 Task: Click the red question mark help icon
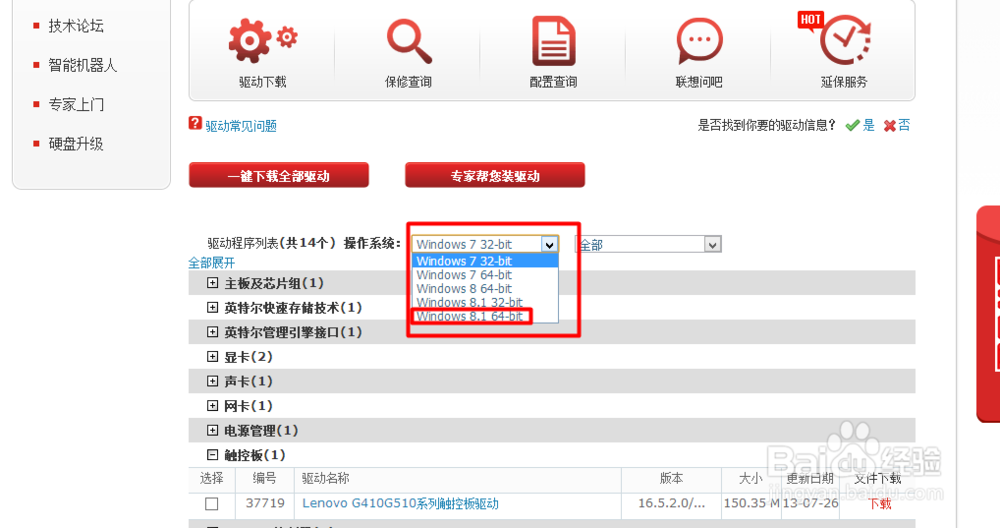(x=195, y=123)
